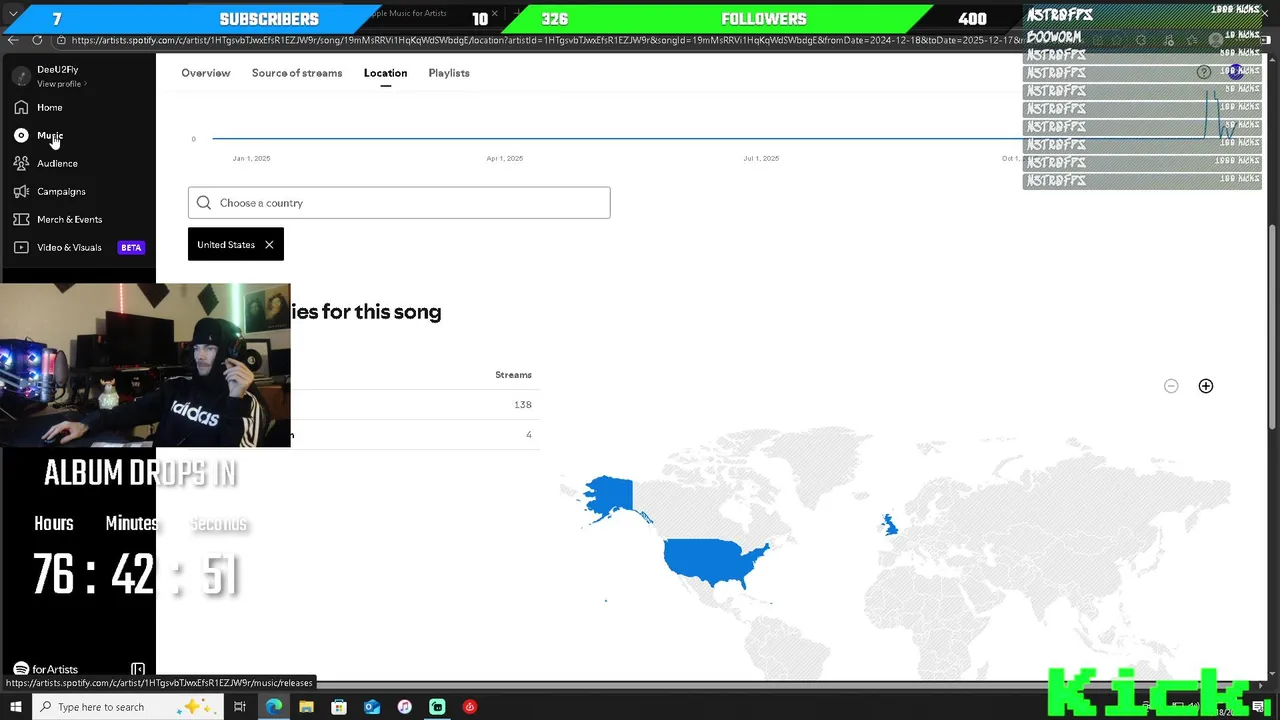The width and height of the screenshot is (1280, 720).
Task: Click the Choose a country field
Action: (399, 203)
